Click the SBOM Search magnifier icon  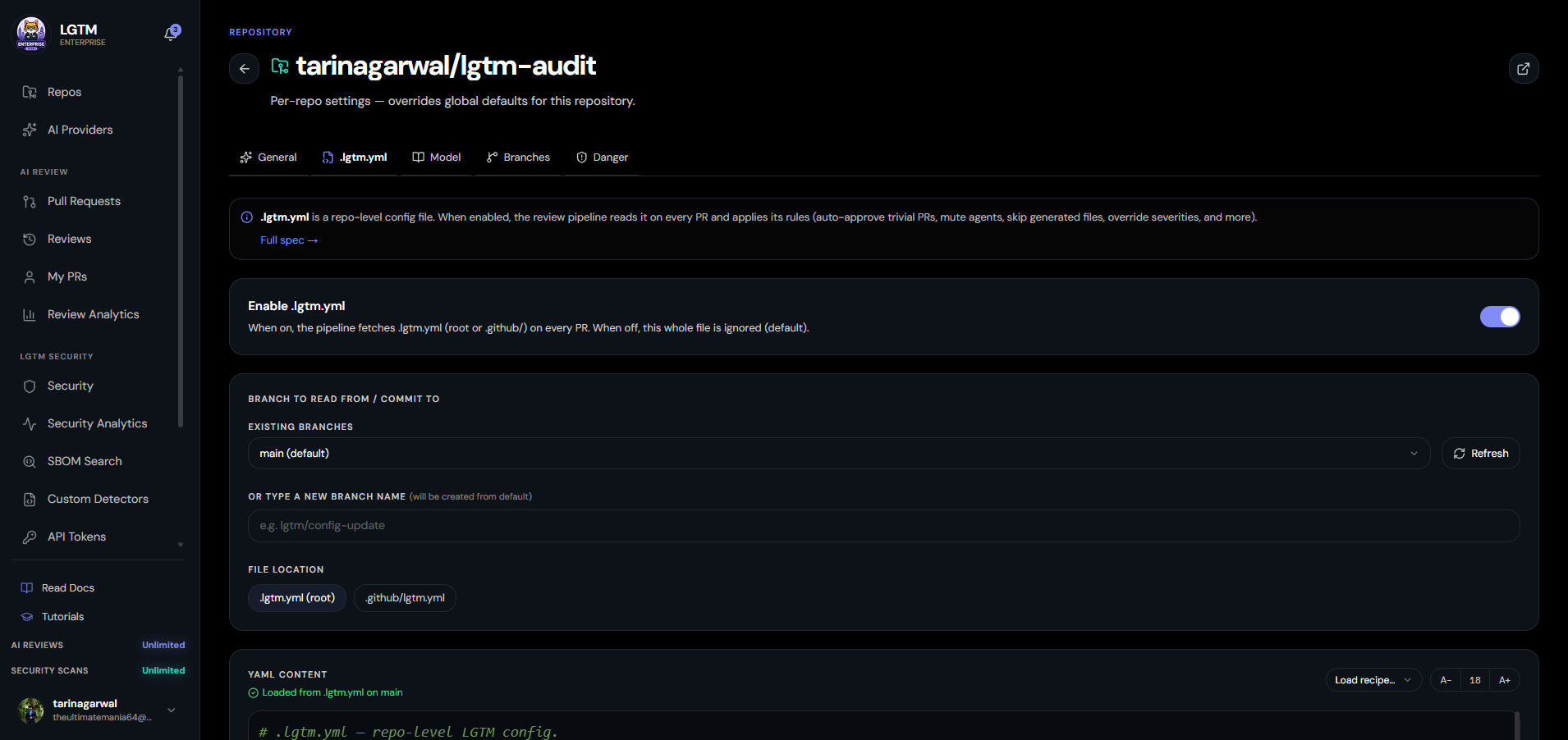pyautogui.click(x=30, y=461)
